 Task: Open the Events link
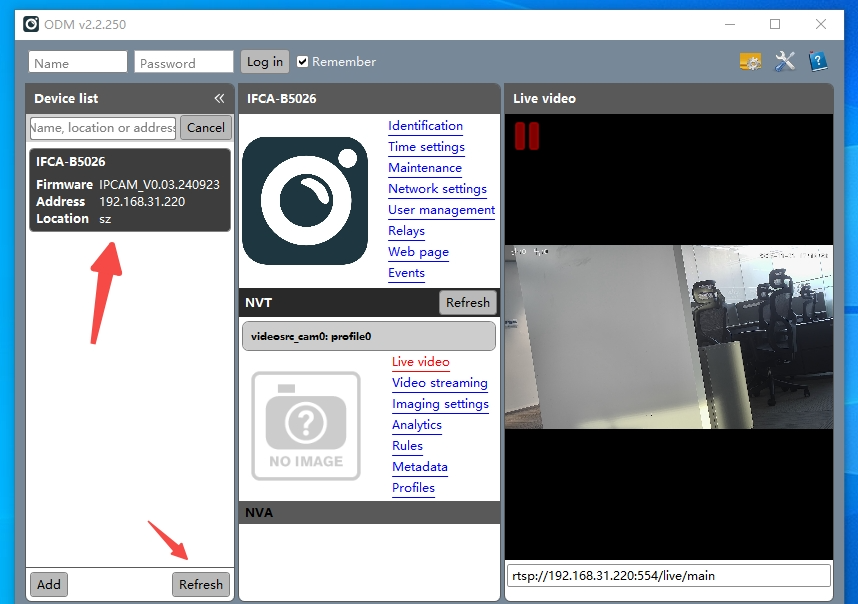406,273
